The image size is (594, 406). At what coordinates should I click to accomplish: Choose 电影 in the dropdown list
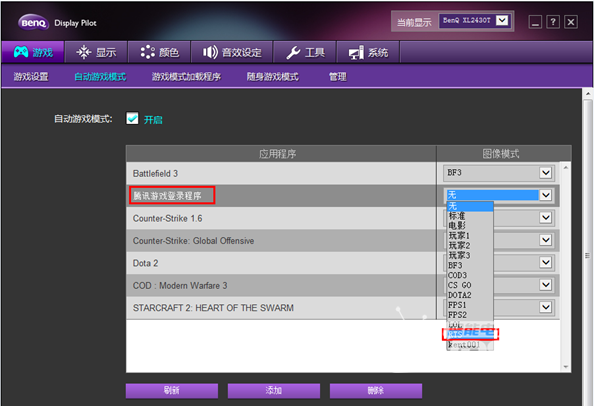tap(470, 226)
